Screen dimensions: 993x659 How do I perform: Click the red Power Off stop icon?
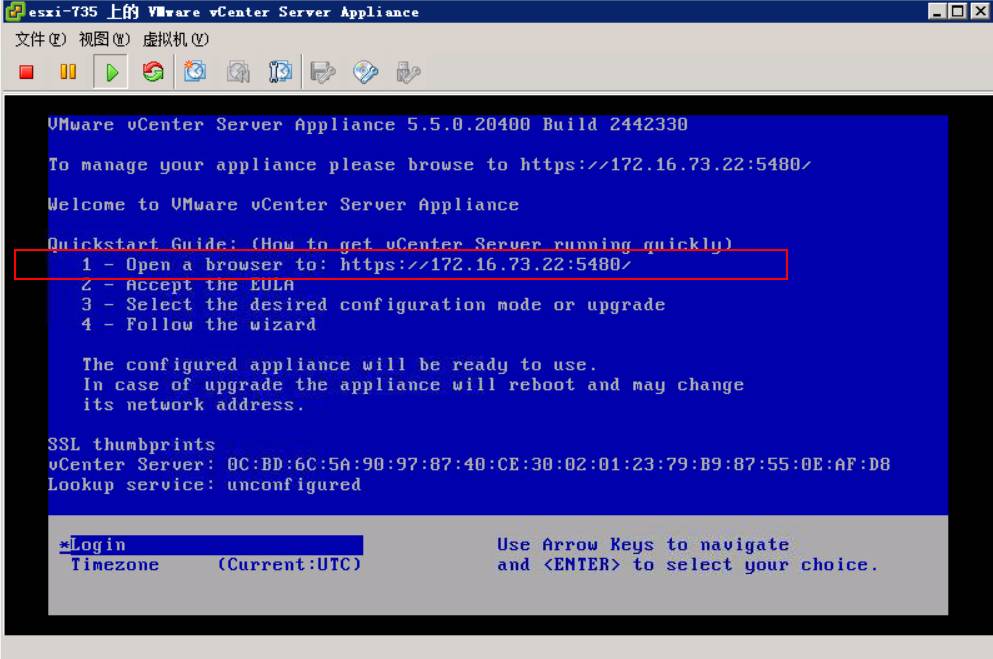coord(27,72)
